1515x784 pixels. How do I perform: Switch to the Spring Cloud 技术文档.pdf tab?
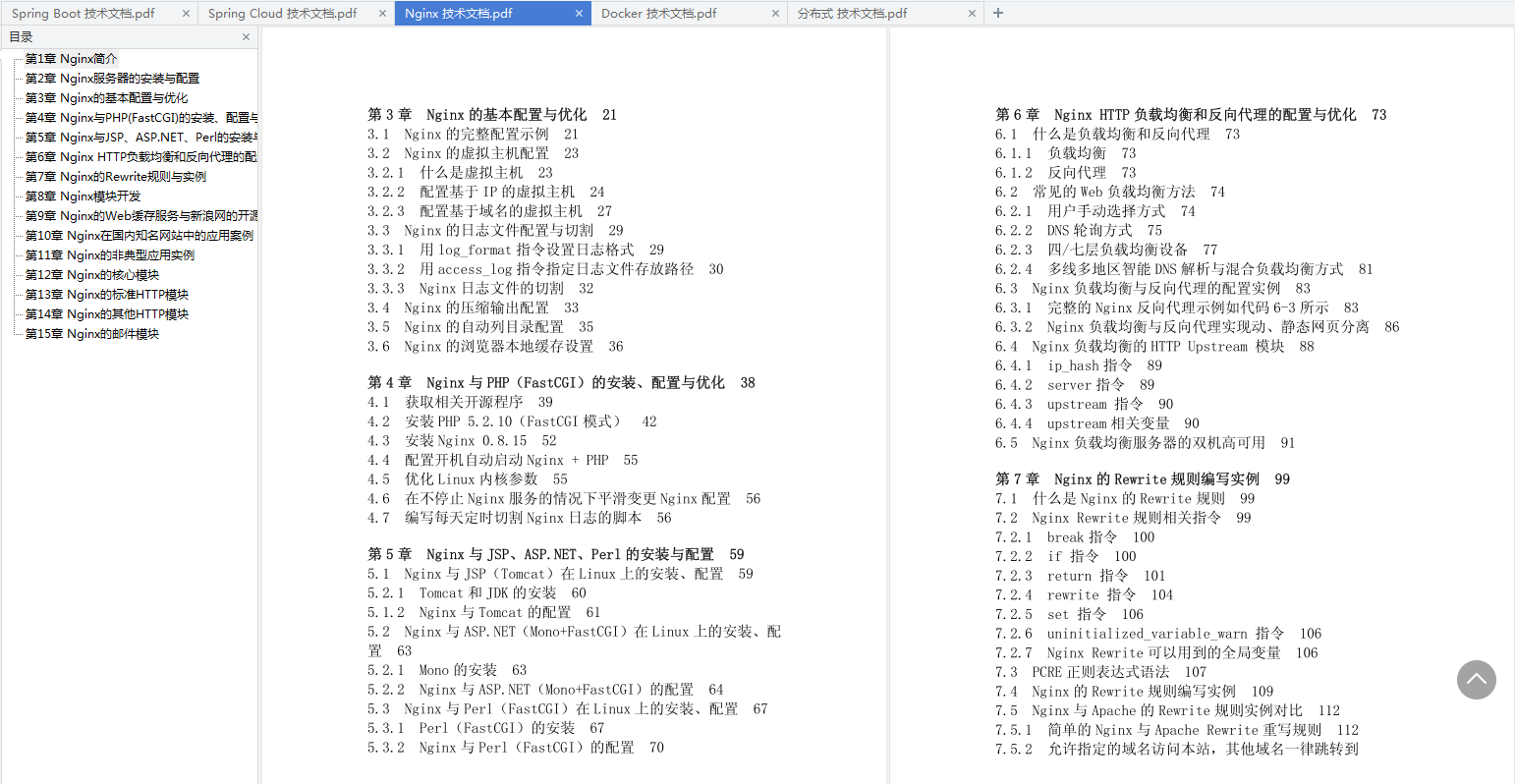point(296,14)
